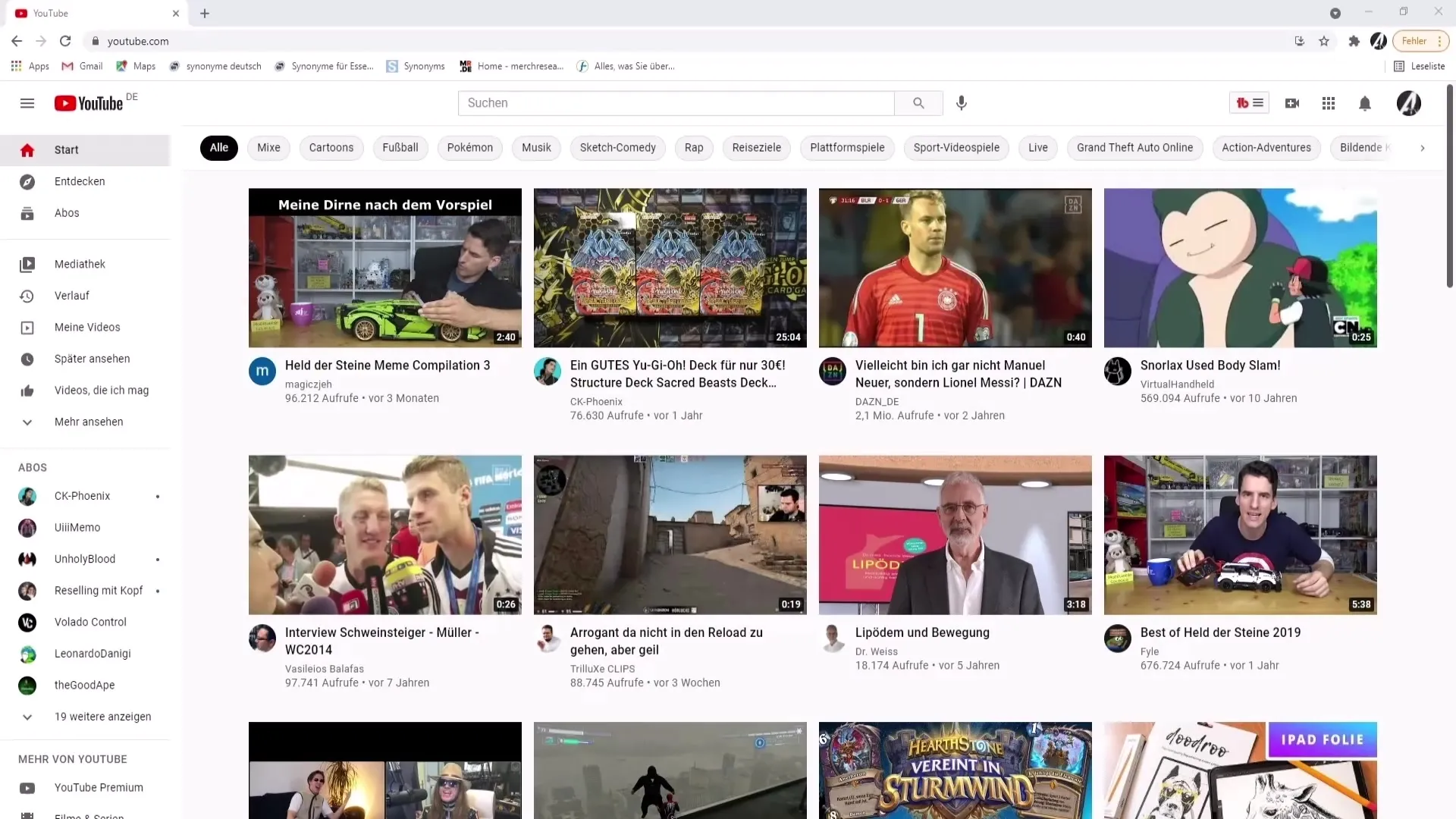Open Lipödem und Bewegung video title
Image resolution: width=1456 pixels, height=819 pixels.
[922, 632]
